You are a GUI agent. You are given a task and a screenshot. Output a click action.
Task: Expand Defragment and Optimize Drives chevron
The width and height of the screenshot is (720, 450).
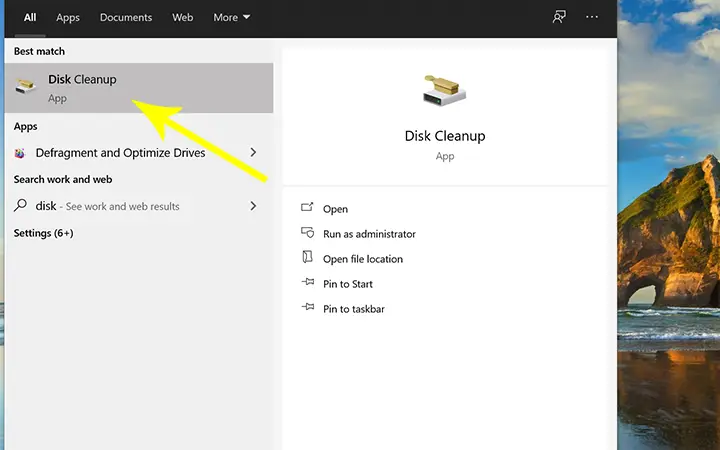[253, 152]
